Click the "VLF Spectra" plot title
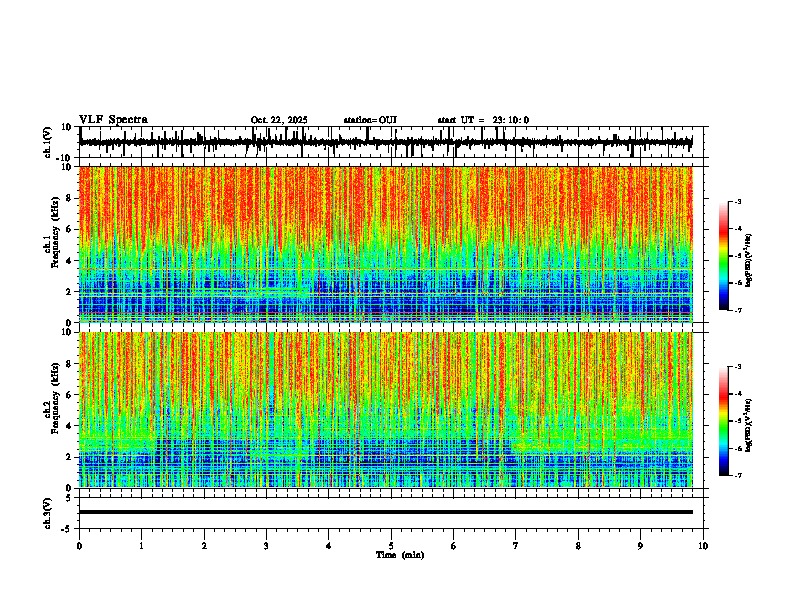 pos(114,120)
